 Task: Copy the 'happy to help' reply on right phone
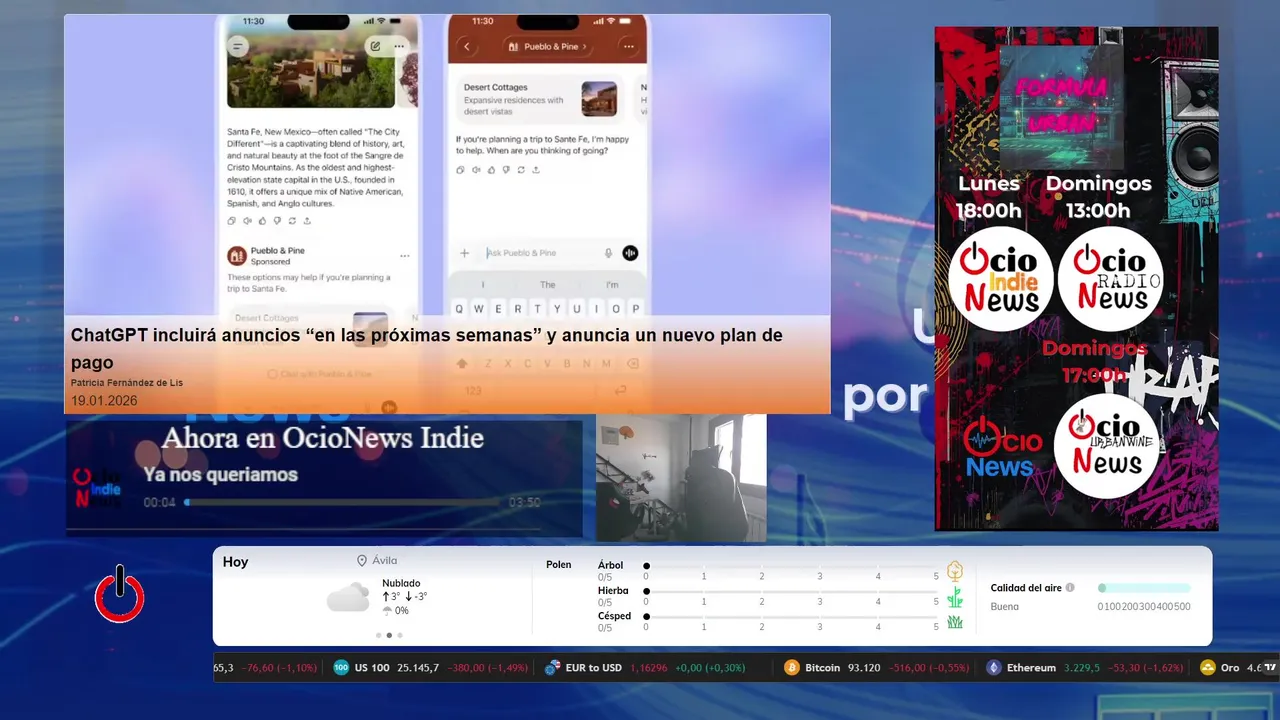[x=461, y=170]
